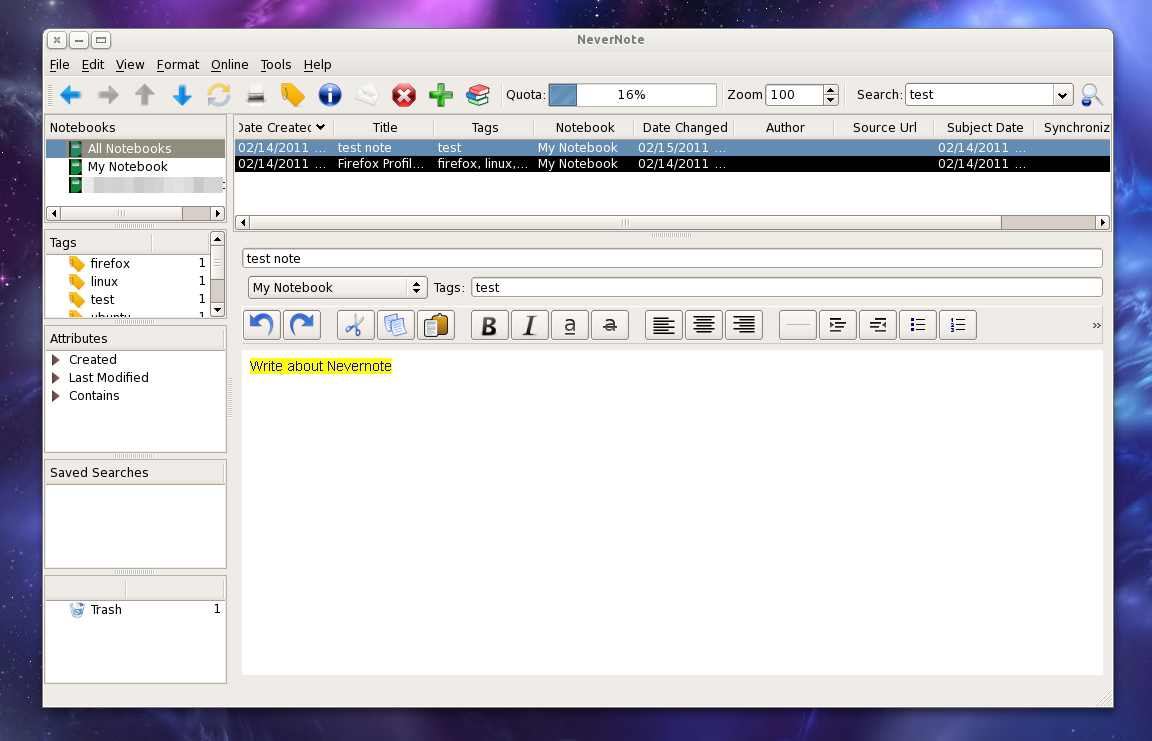Click the clipboard paste icon
1152x741 pixels.
point(436,325)
